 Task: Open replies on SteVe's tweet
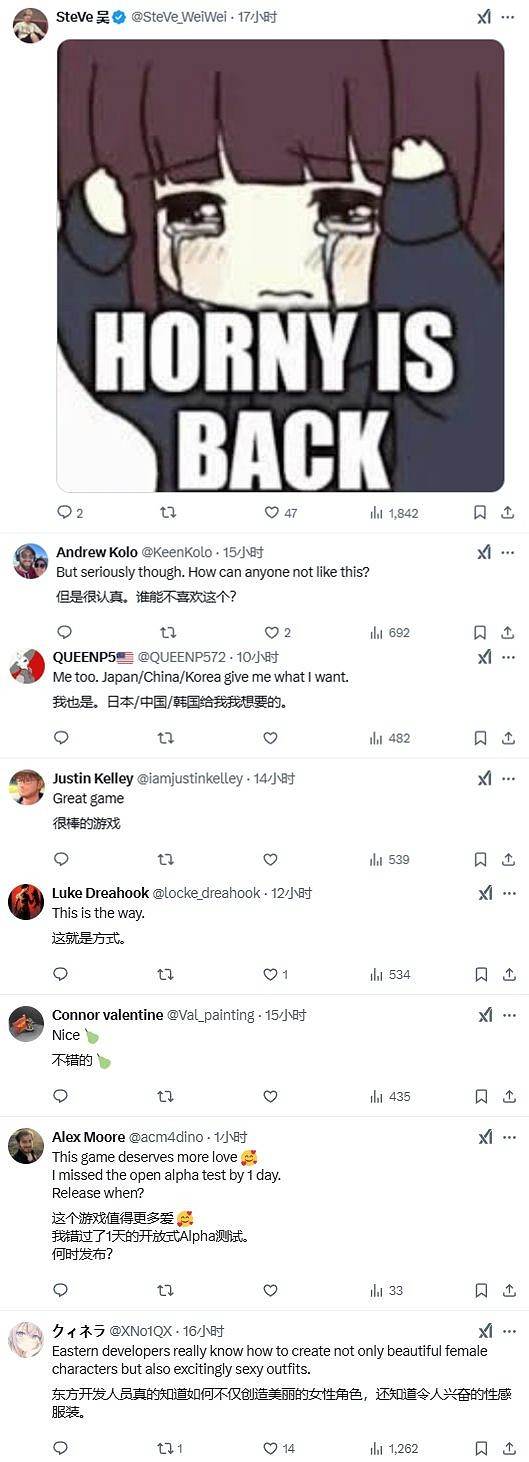pos(70,513)
